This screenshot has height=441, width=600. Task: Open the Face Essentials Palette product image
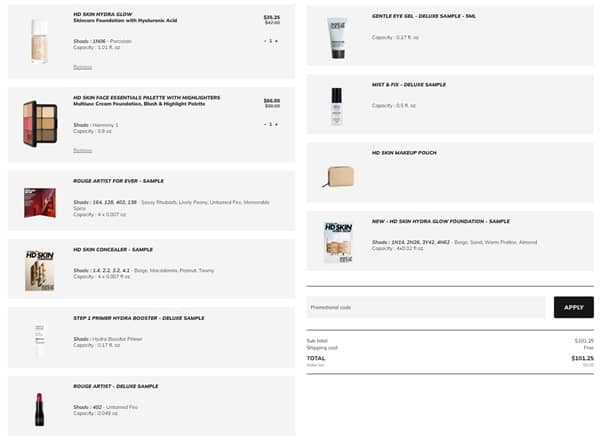pos(40,124)
